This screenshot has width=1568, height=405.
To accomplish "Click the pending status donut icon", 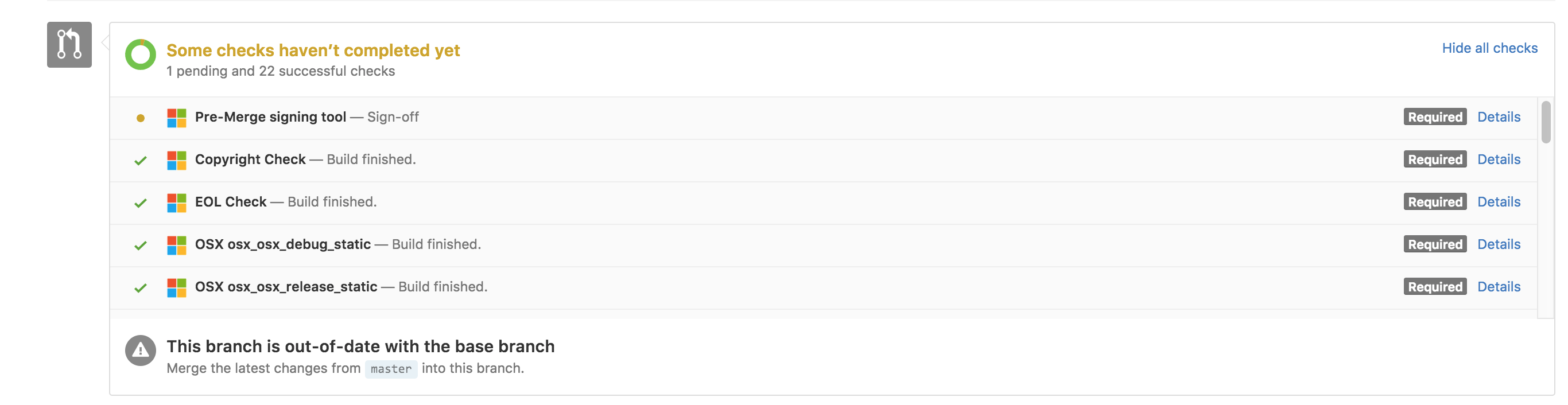I will [141, 54].
